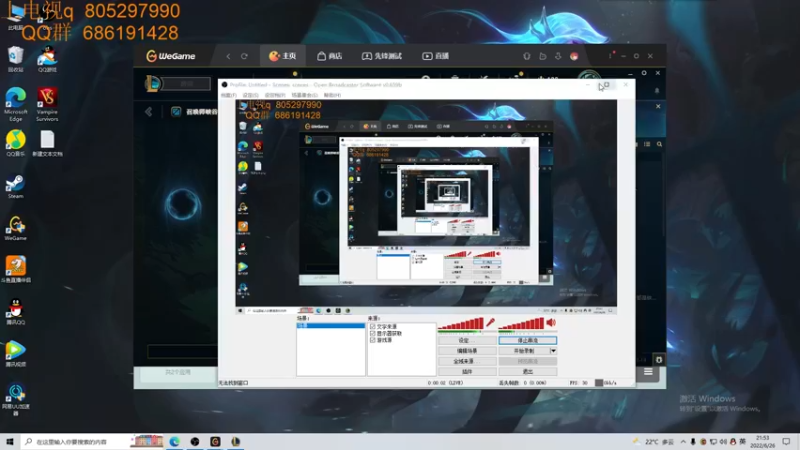Screen dimensions: 800x450
Task: Open taskbar clock 21:53
Action: pyautogui.click(x=762, y=442)
